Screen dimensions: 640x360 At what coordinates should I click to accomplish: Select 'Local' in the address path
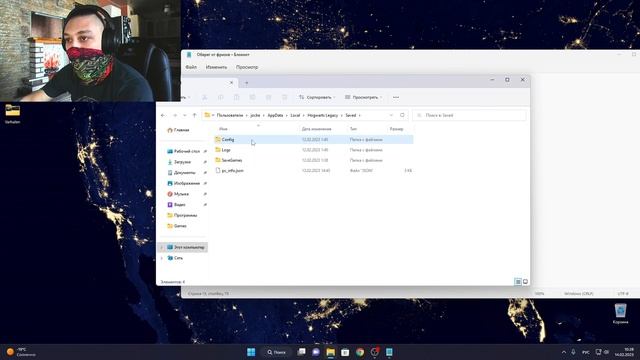pos(295,116)
